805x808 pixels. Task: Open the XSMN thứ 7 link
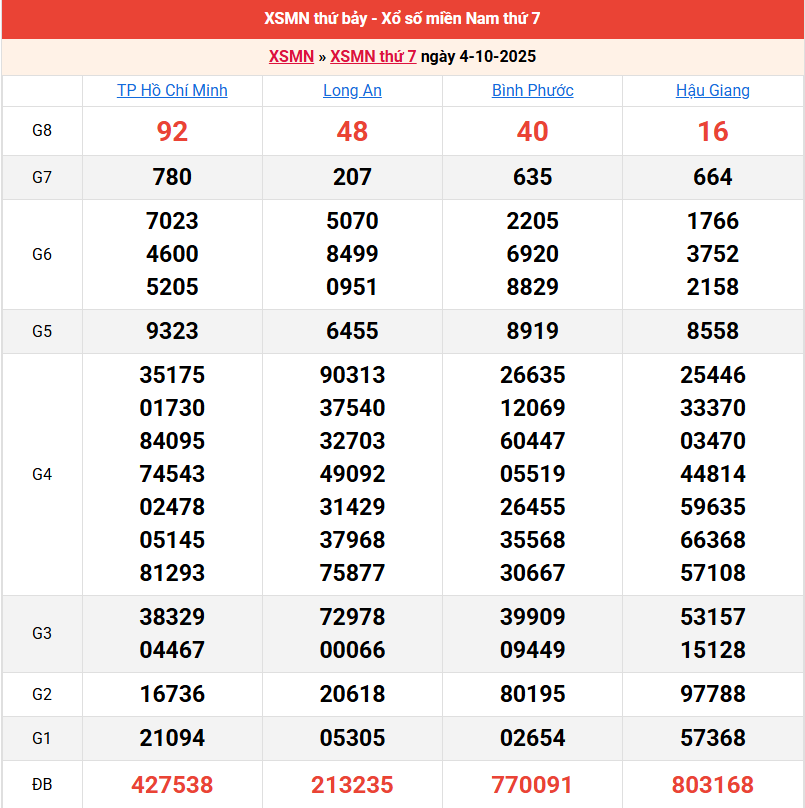[x=373, y=56]
